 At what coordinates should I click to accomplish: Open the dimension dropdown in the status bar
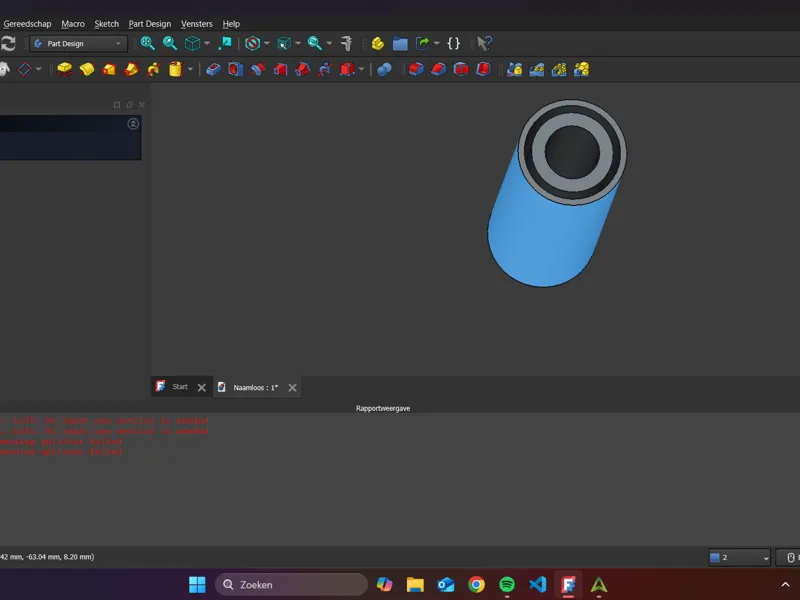pos(739,558)
